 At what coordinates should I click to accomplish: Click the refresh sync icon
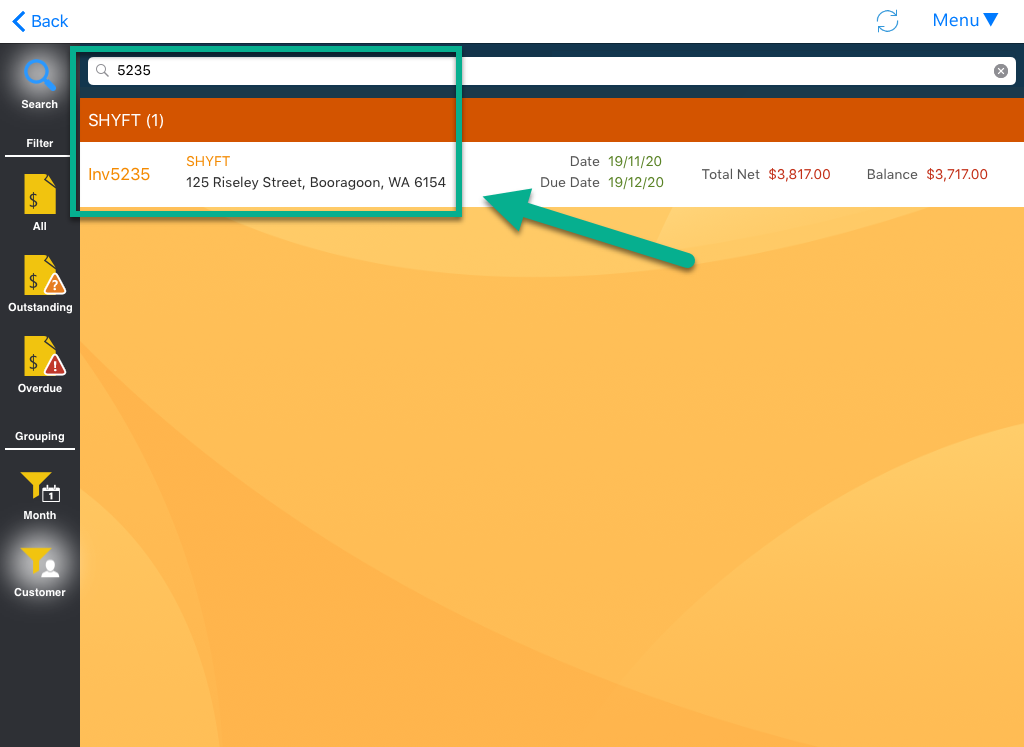[x=887, y=21]
